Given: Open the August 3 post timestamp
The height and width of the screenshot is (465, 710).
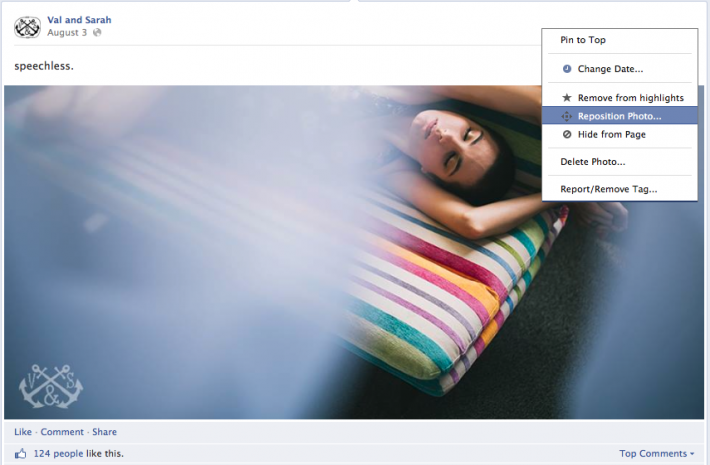Looking at the screenshot, I should pos(67,33).
